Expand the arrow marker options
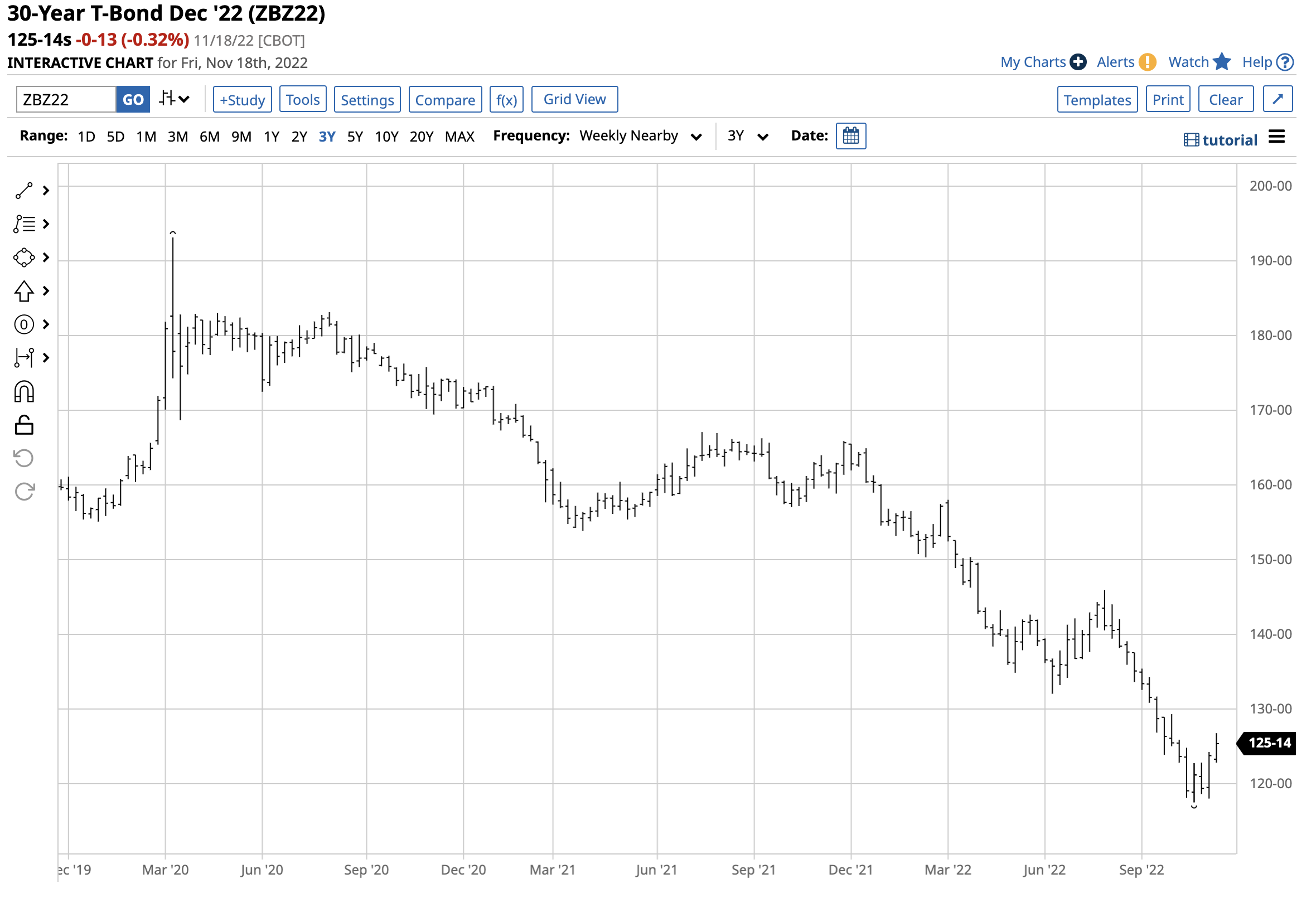This screenshot has height=903, width=1316. [x=46, y=292]
